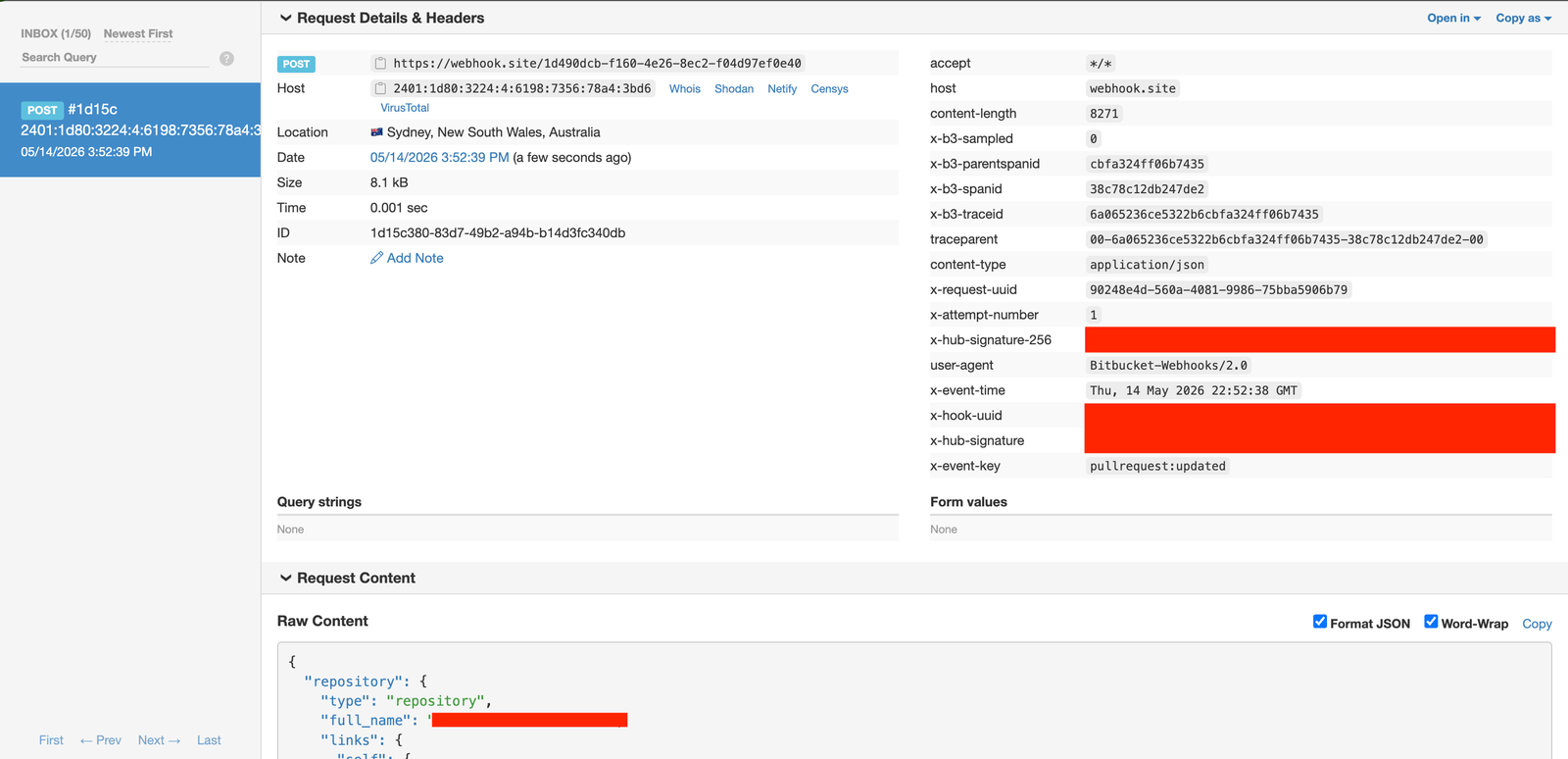1568x759 pixels.
Task: Click the POST method badge in details
Action: click(296, 64)
